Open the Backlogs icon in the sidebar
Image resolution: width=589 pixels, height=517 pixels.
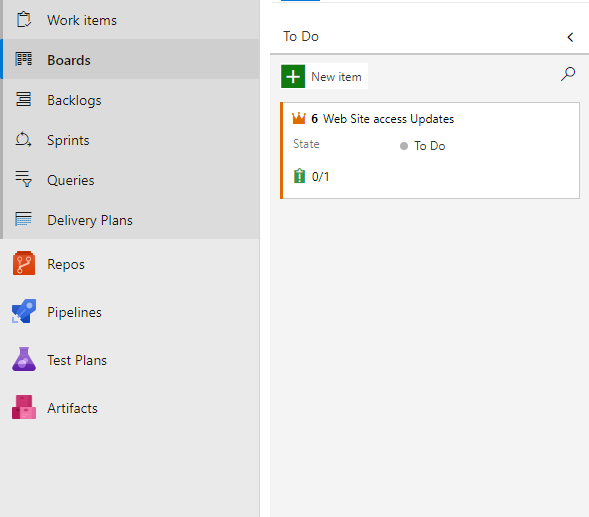(x=23, y=100)
